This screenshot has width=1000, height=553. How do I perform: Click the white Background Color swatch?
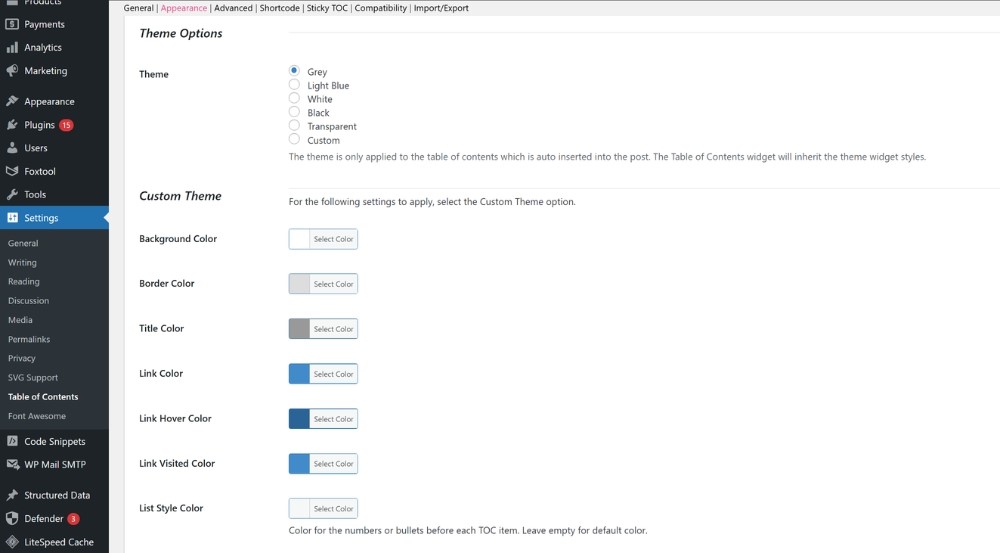pyautogui.click(x=299, y=239)
